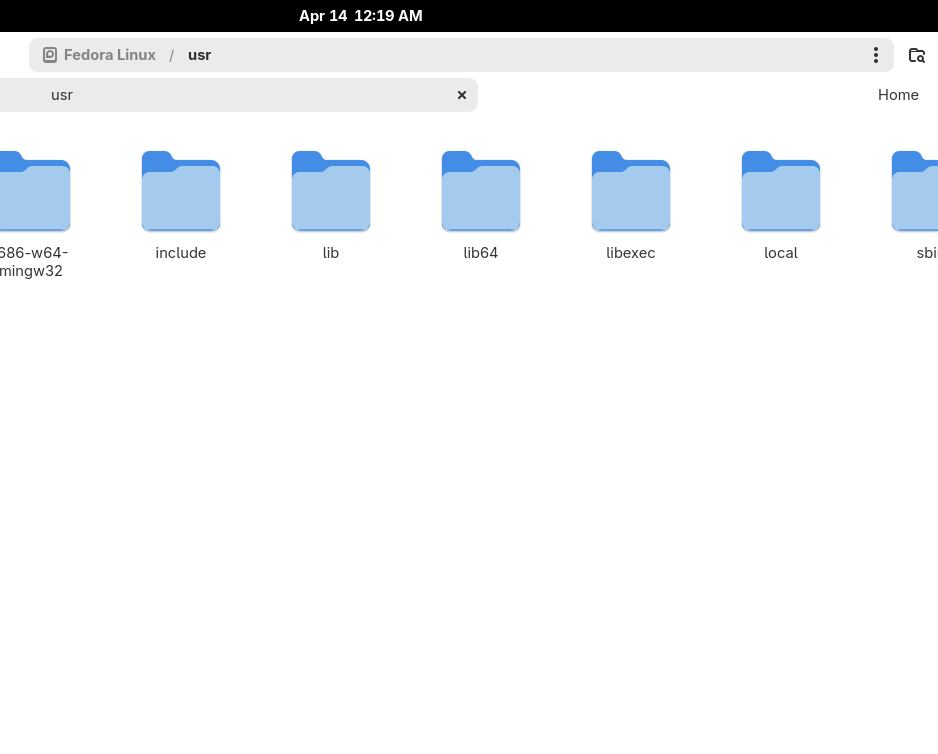Screen dimensions: 938x754
Task: Go to Fedora Linux in path bar
Action: coord(109,55)
